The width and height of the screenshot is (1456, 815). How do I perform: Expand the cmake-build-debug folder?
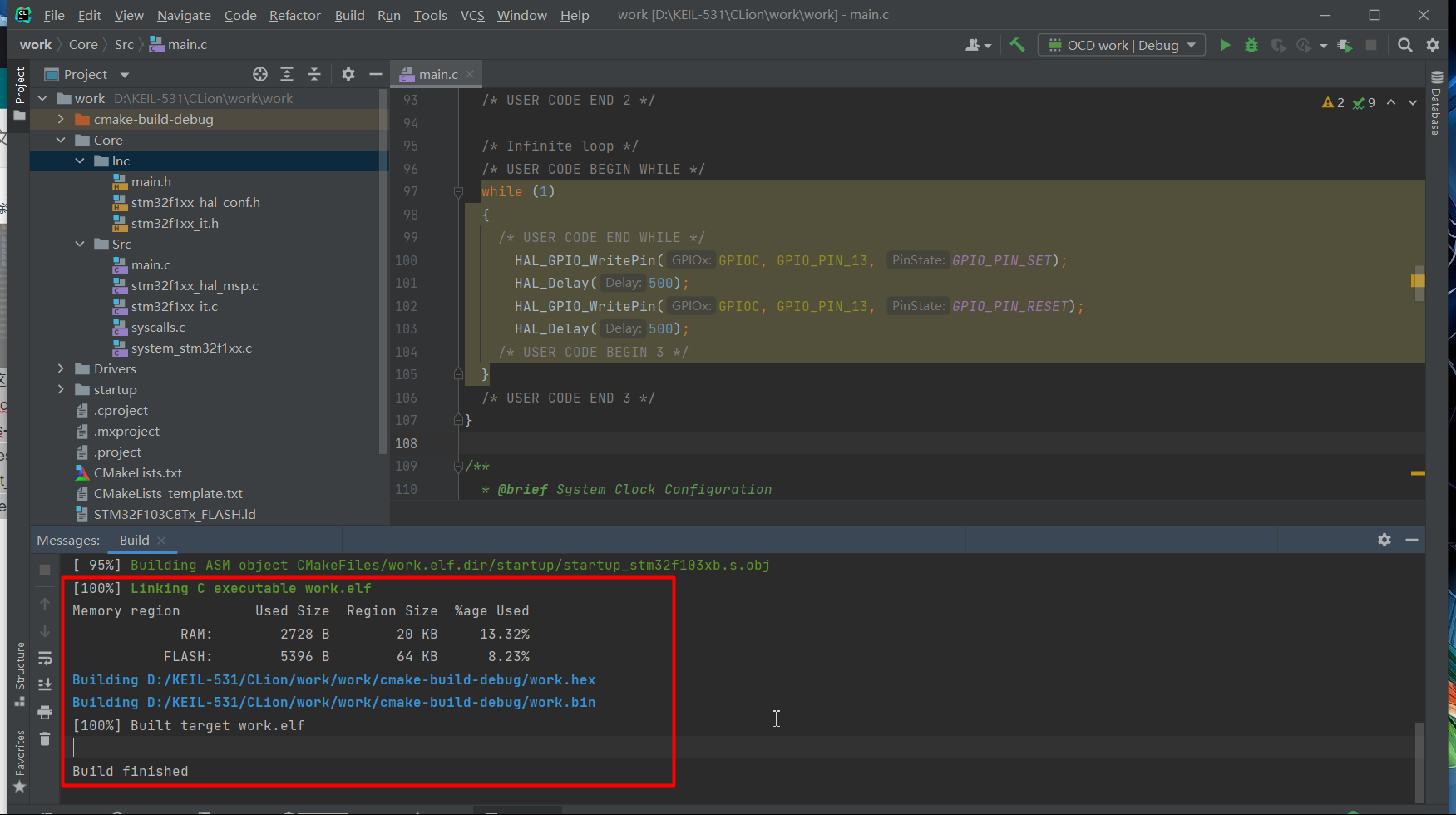(61, 119)
